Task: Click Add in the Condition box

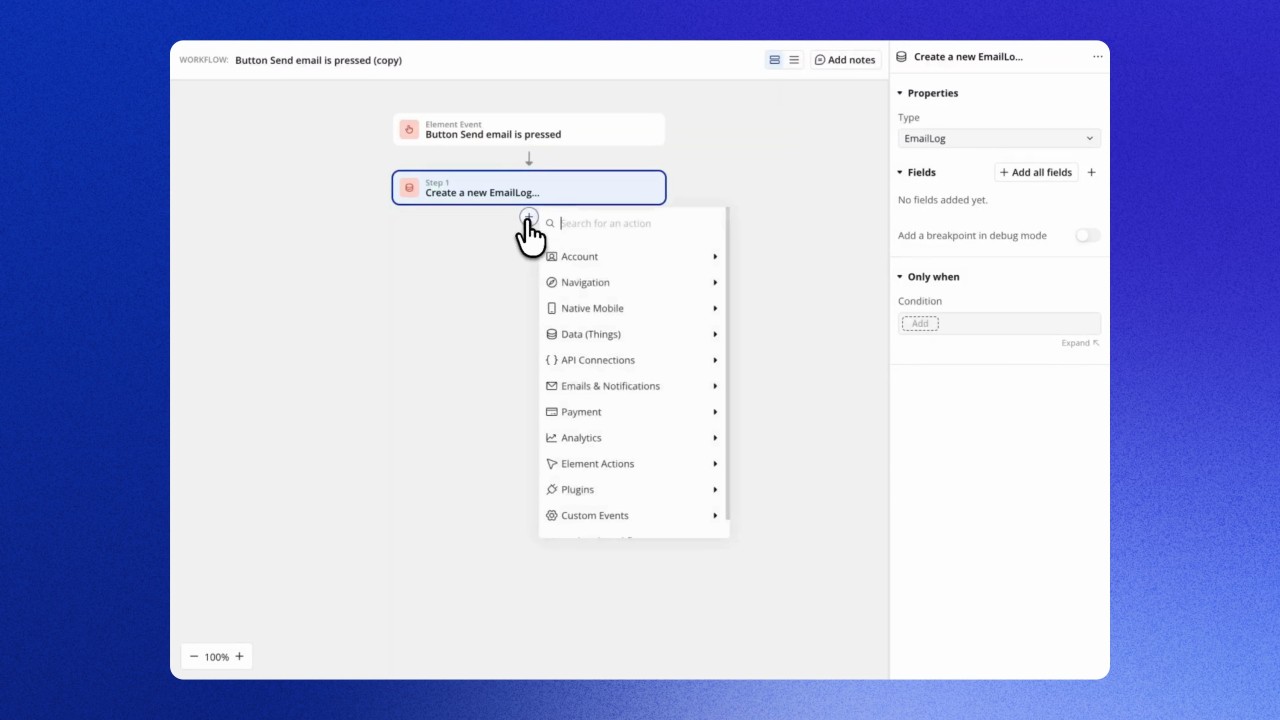Action: [x=920, y=324]
